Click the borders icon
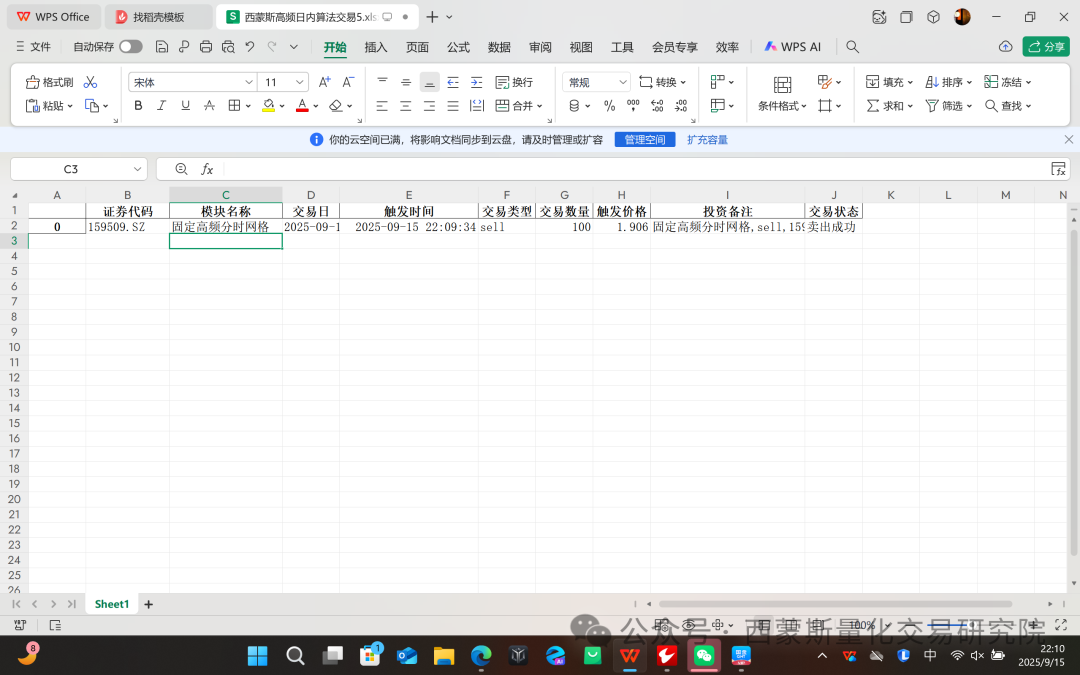This screenshot has height=675, width=1080. [234, 105]
